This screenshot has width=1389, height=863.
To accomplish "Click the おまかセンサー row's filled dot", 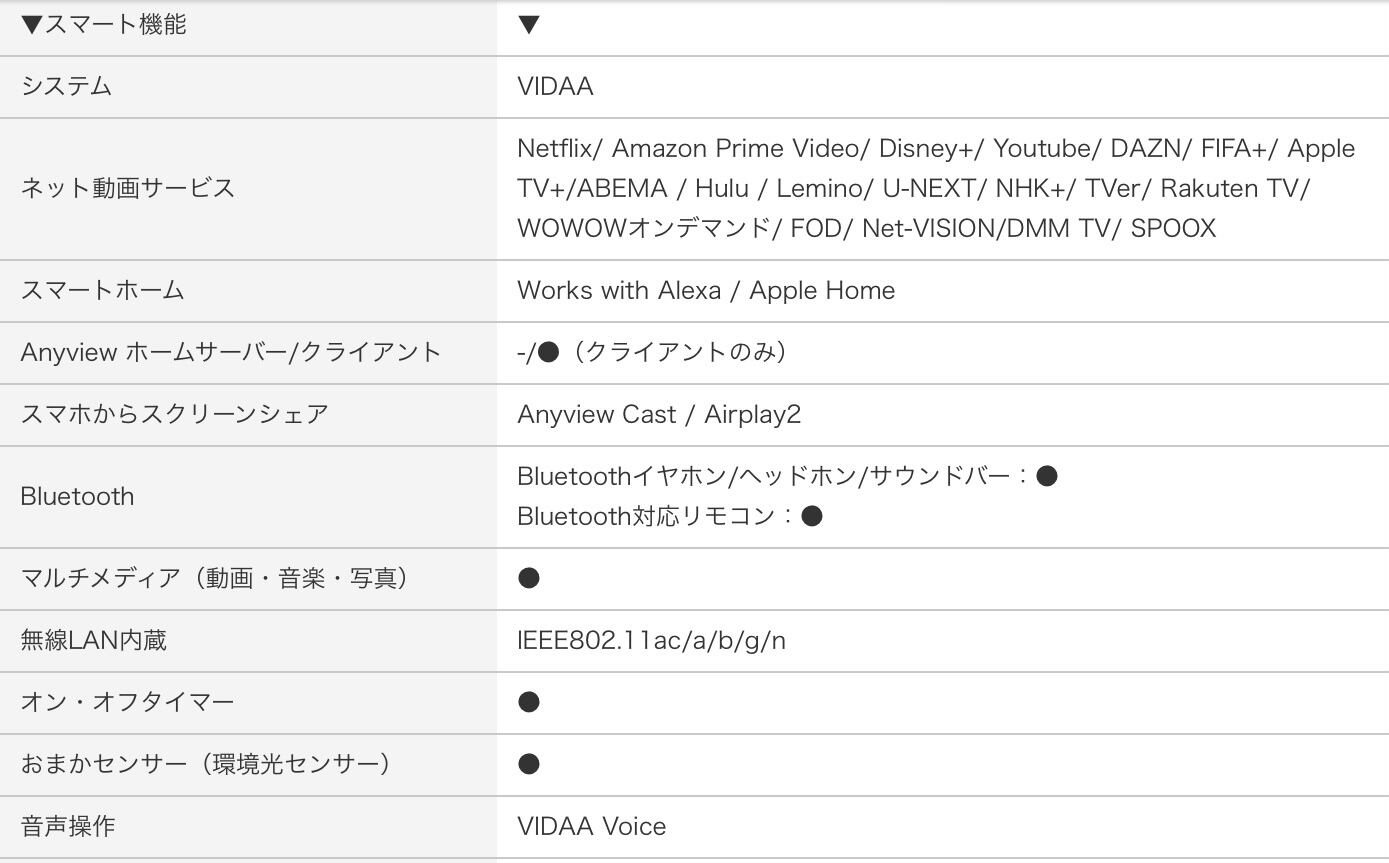I will (529, 764).
